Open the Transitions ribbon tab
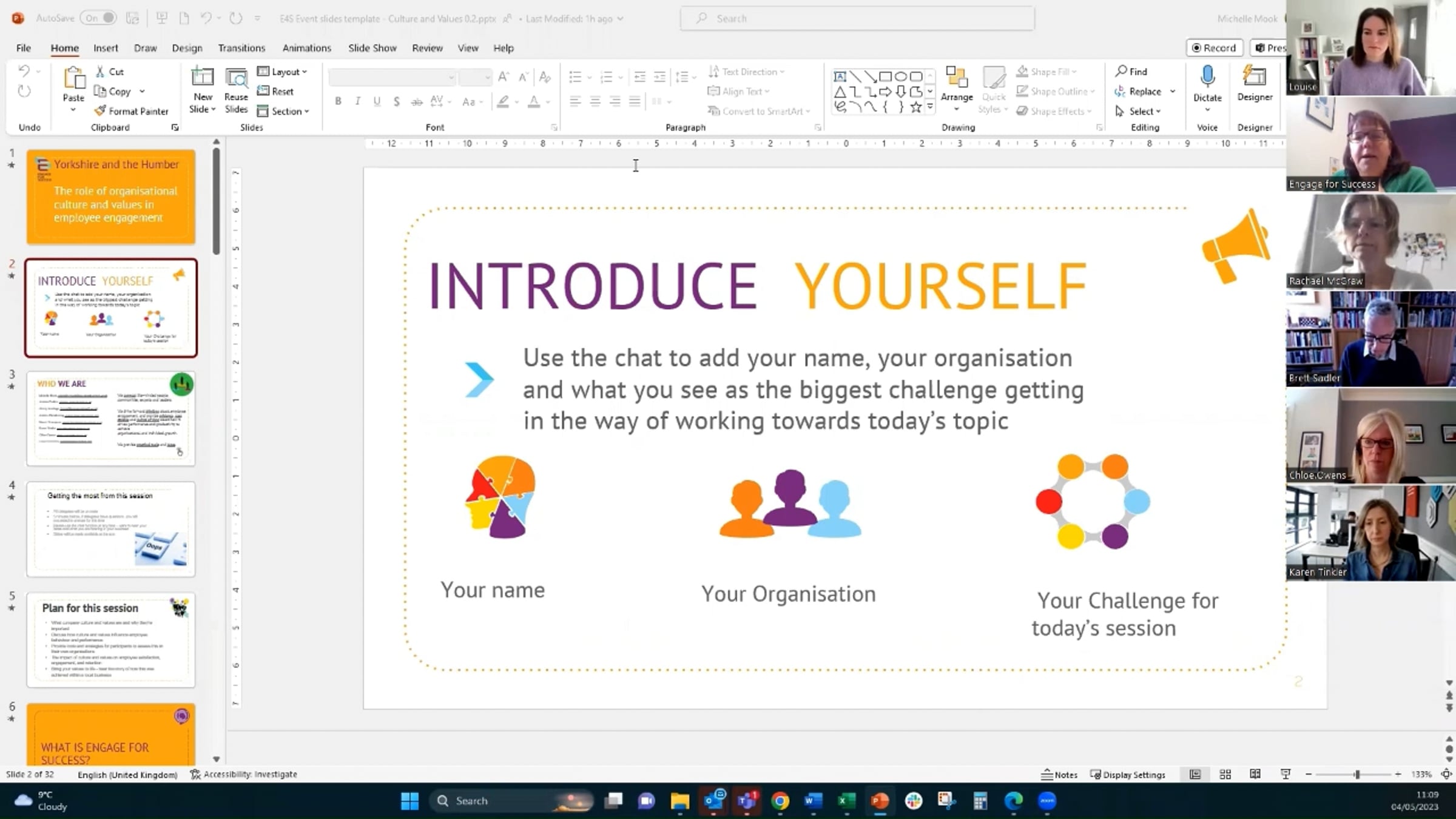Screen dimensions: 1456x819 coord(241,48)
